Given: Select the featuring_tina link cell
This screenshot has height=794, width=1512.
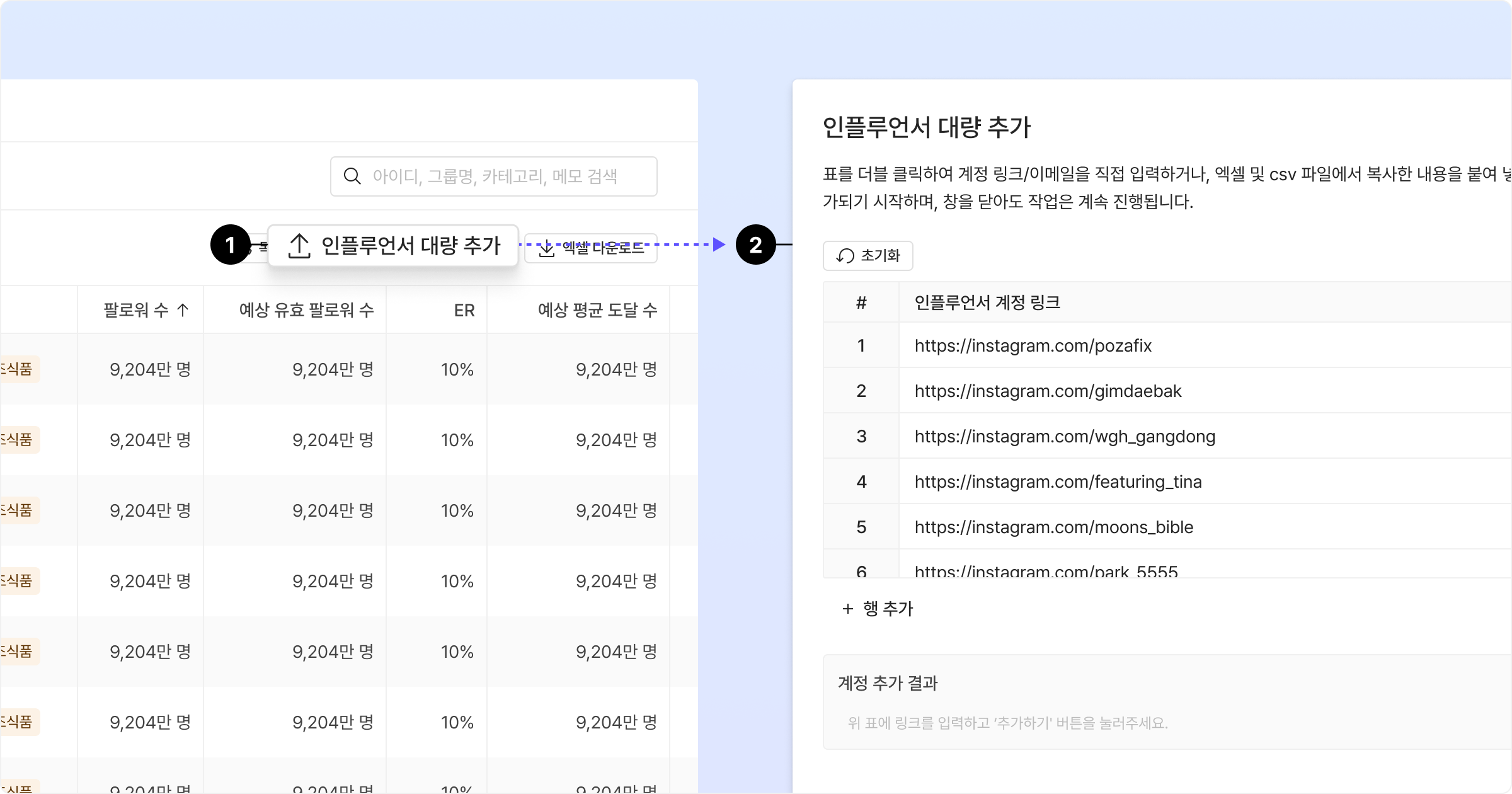Looking at the screenshot, I should pos(1058,481).
